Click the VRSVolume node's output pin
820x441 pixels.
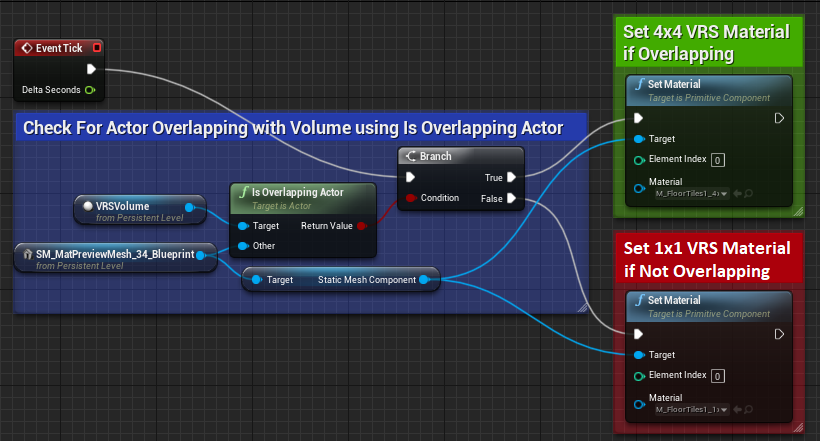[x=190, y=207]
